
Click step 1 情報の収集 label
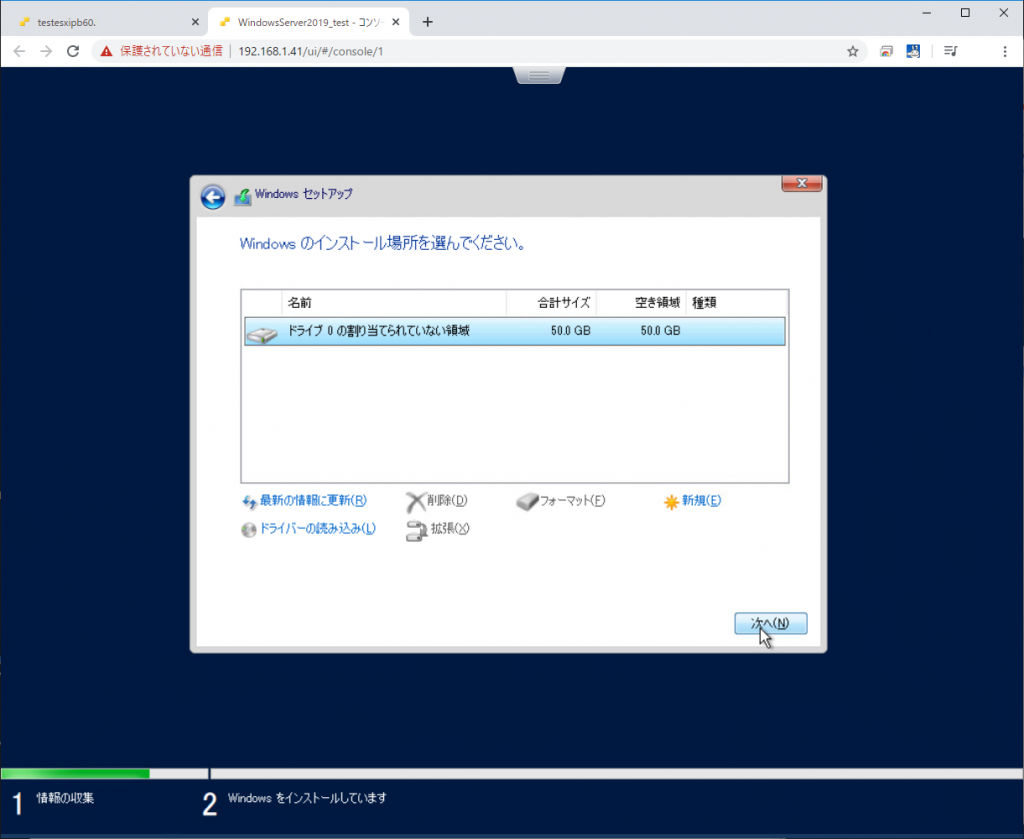tap(65, 798)
